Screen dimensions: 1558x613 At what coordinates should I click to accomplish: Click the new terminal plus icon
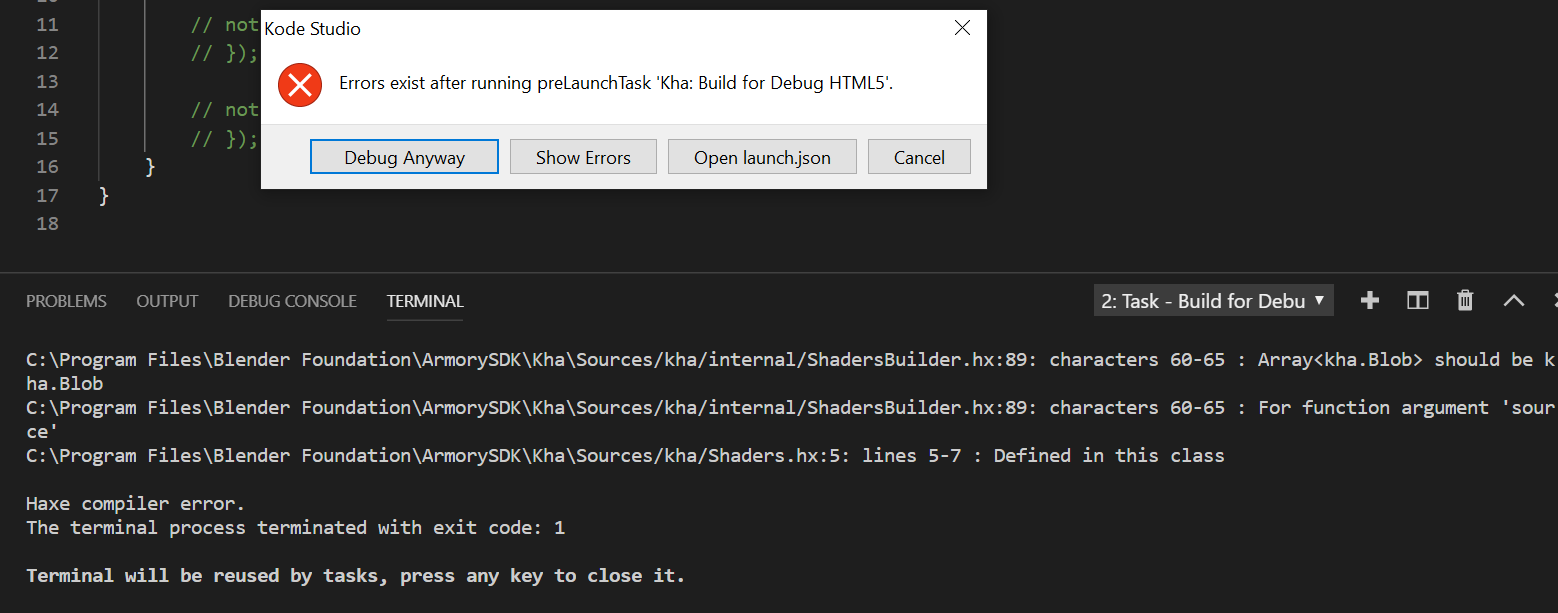click(x=1370, y=300)
